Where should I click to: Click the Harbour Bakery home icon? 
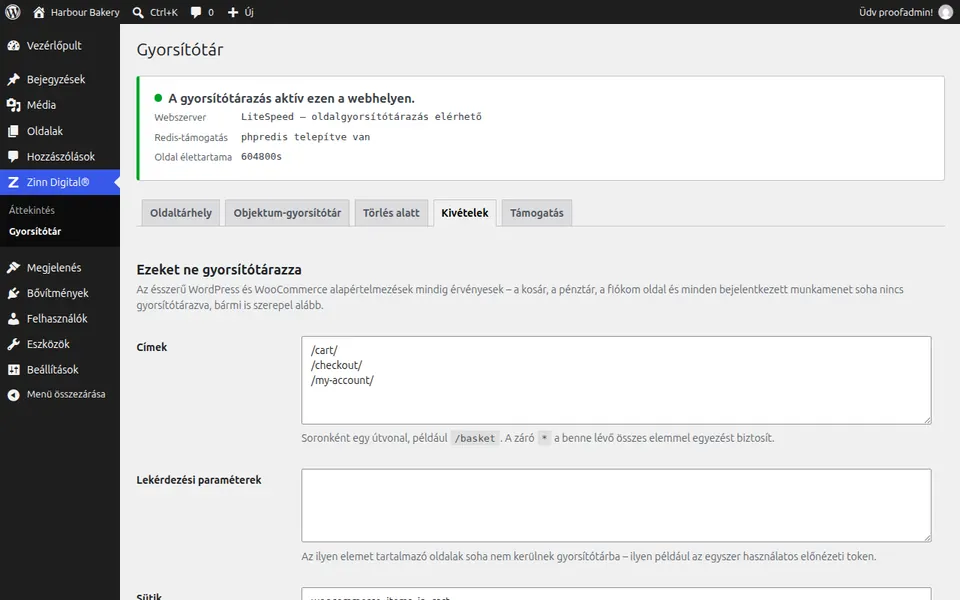pyautogui.click(x=39, y=12)
